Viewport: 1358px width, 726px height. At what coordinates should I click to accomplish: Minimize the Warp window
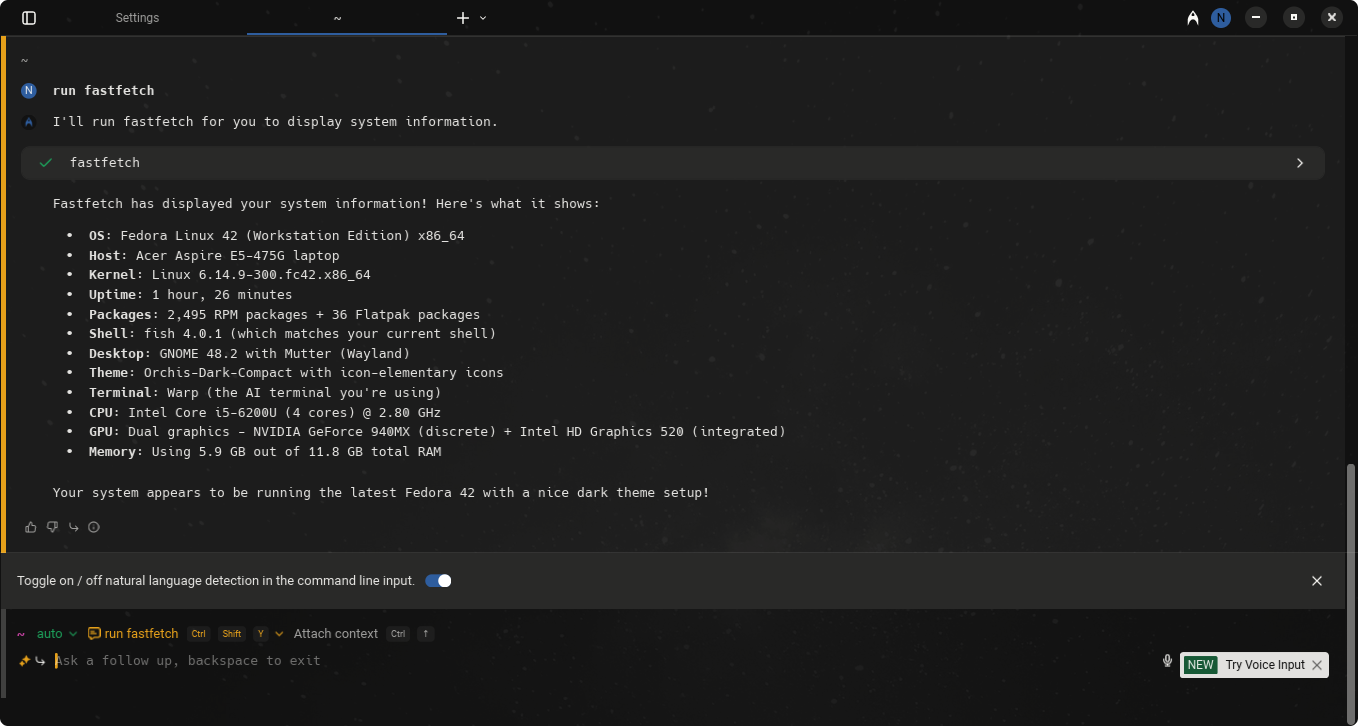click(1256, 18)
